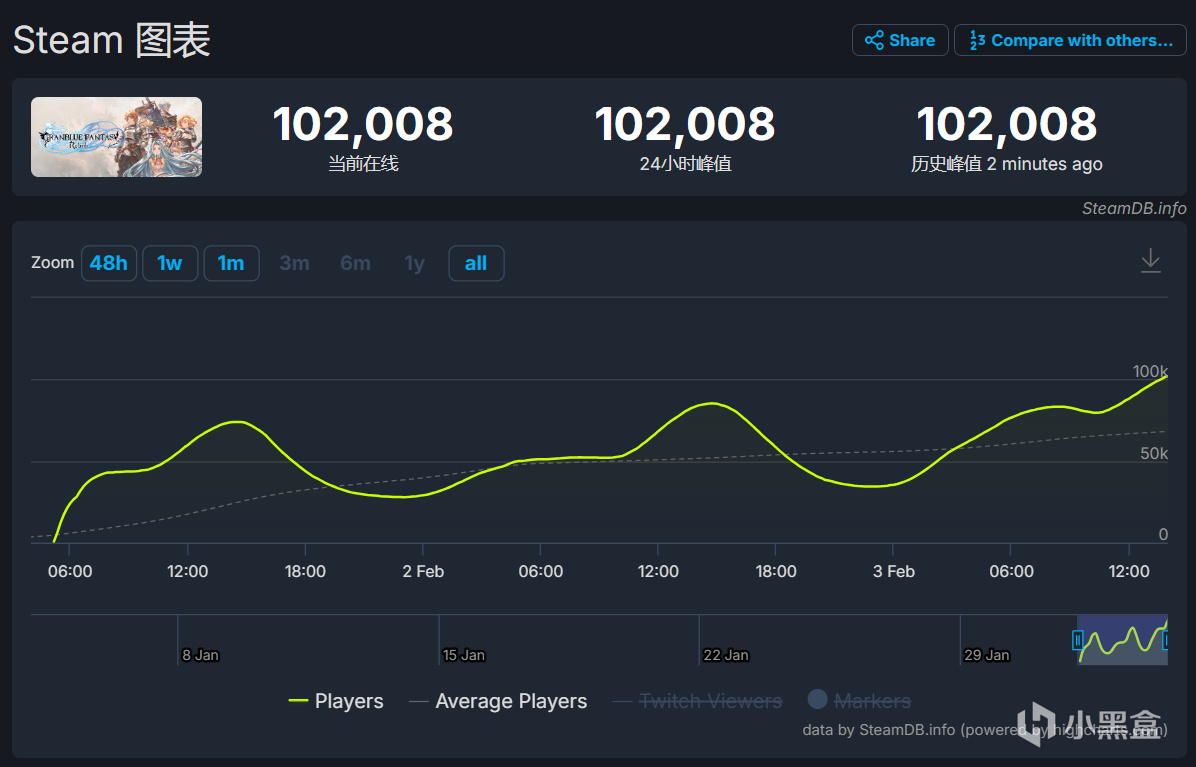Grab the right navigator range handle
The height and width of the screenshot is (767, 1196).
[x=1166, y=640]
